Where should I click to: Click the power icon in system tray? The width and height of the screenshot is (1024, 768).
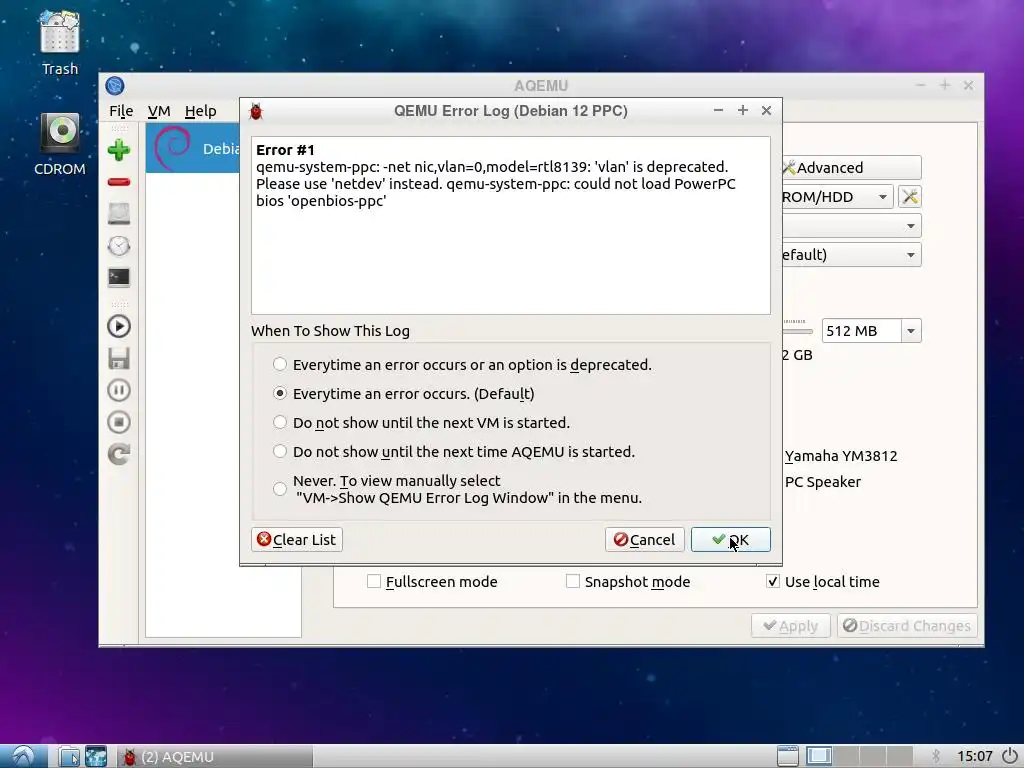click(x=1010, y=756)
